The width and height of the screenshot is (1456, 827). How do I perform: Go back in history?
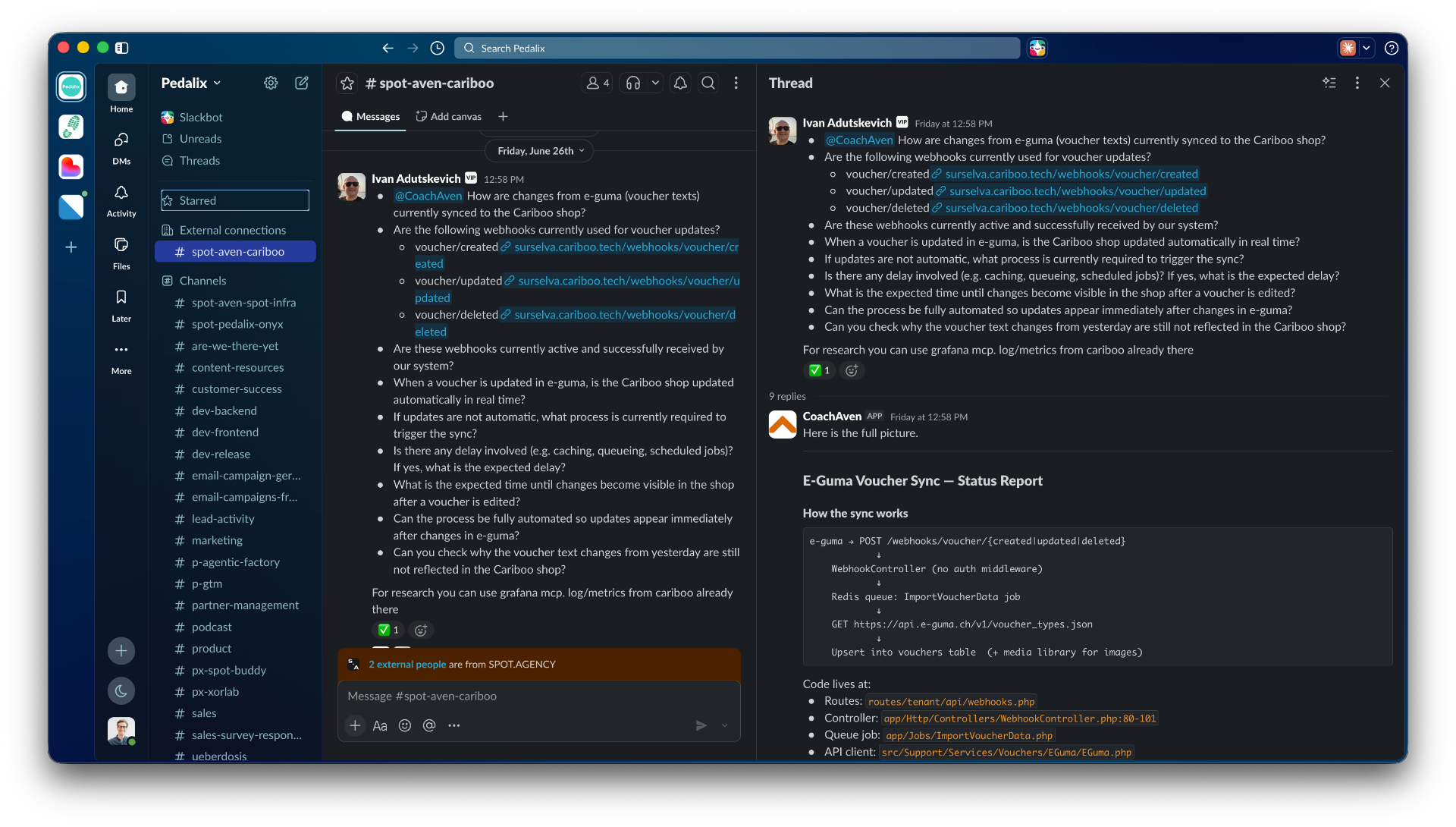pyautogui.click(x=388, y=48)
